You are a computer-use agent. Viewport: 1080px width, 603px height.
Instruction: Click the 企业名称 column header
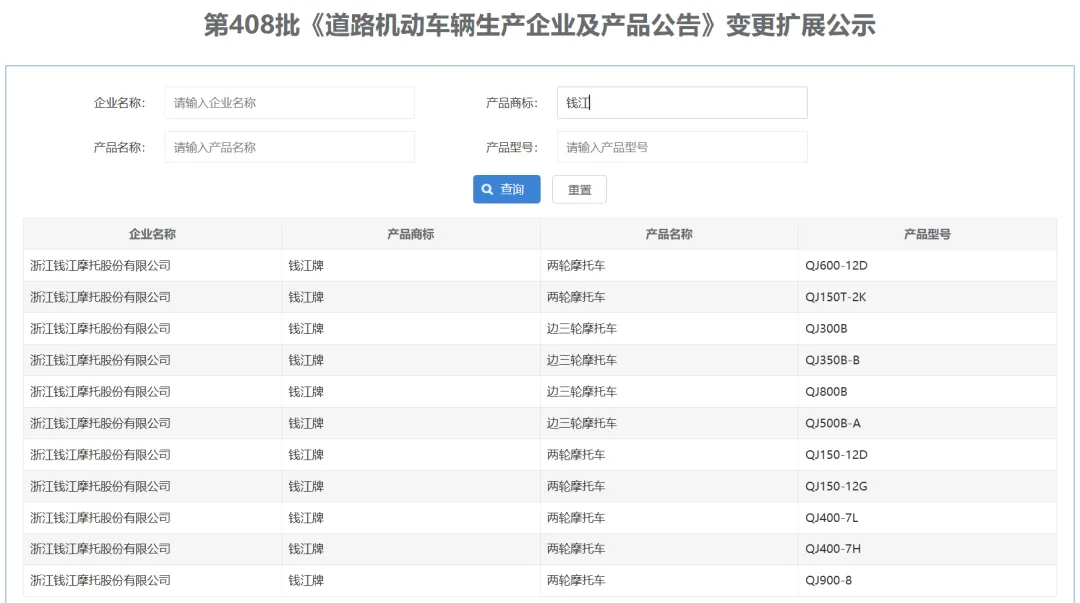tap(152, 234)
